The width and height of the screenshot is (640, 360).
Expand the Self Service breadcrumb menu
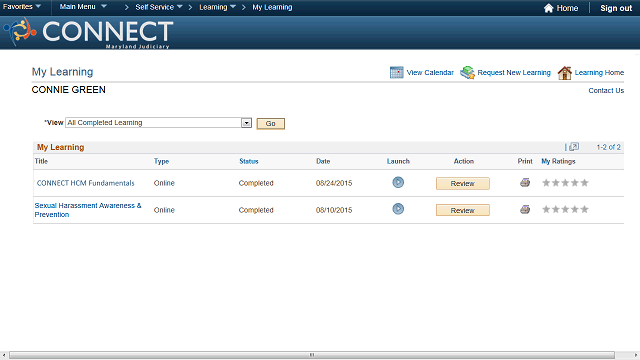[159, 7]
